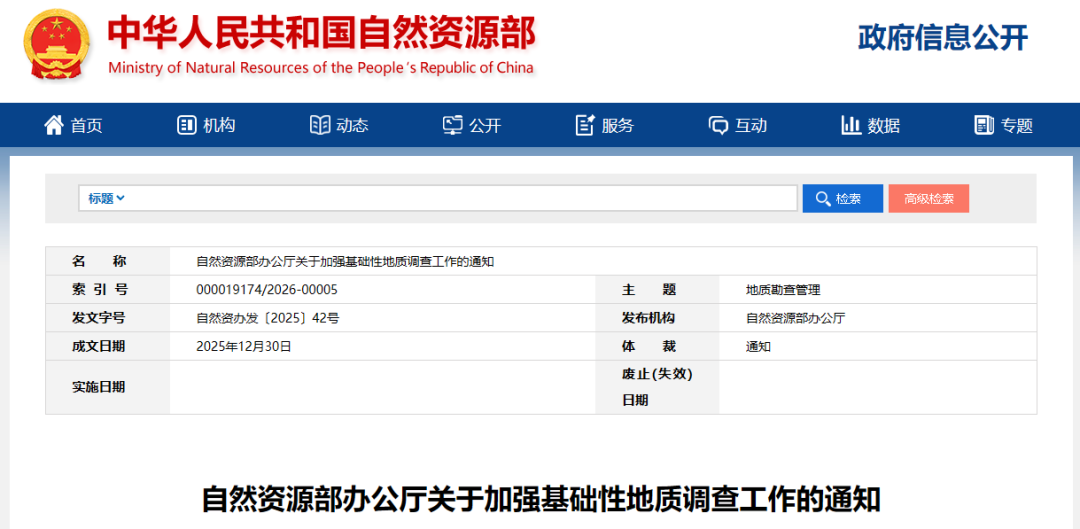Image resolution: width=1080 pixels, height=529 pixels.
Task: Click the home icon beside 首页
Action: tap(54, 125)
